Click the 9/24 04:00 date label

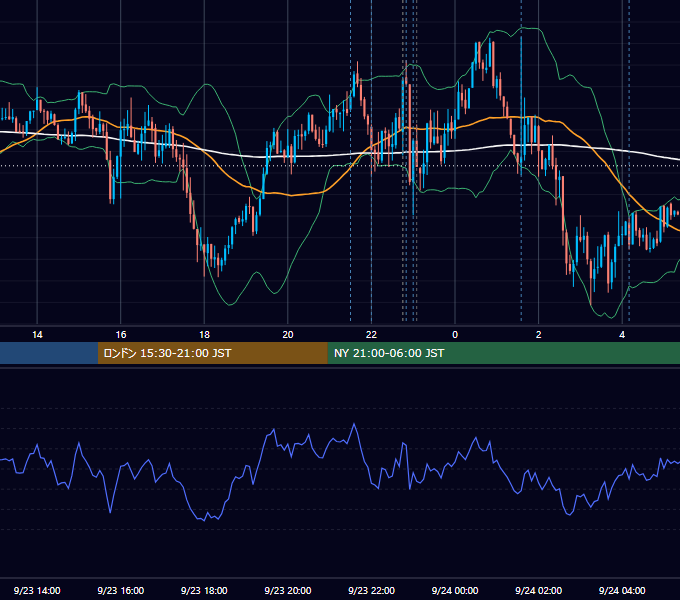point(622,590)
